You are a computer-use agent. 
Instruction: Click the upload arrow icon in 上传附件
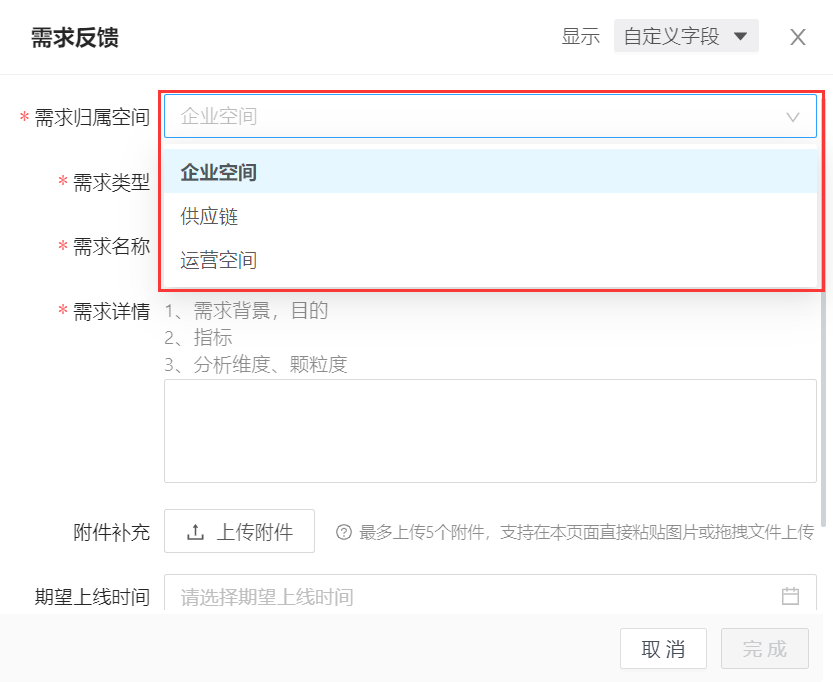click(x=196, y=532)
